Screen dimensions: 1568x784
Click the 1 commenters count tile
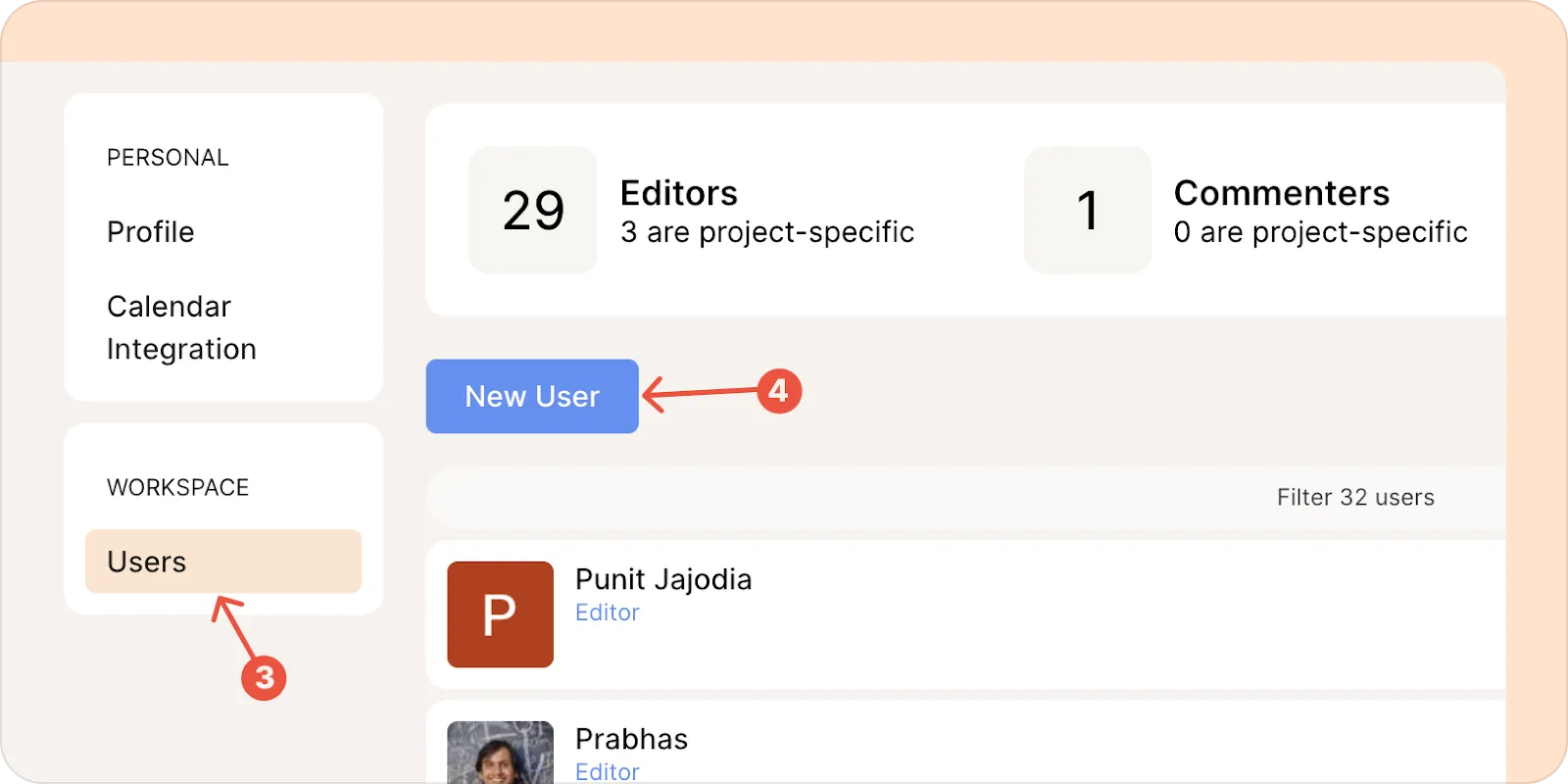coord(1088,210)
